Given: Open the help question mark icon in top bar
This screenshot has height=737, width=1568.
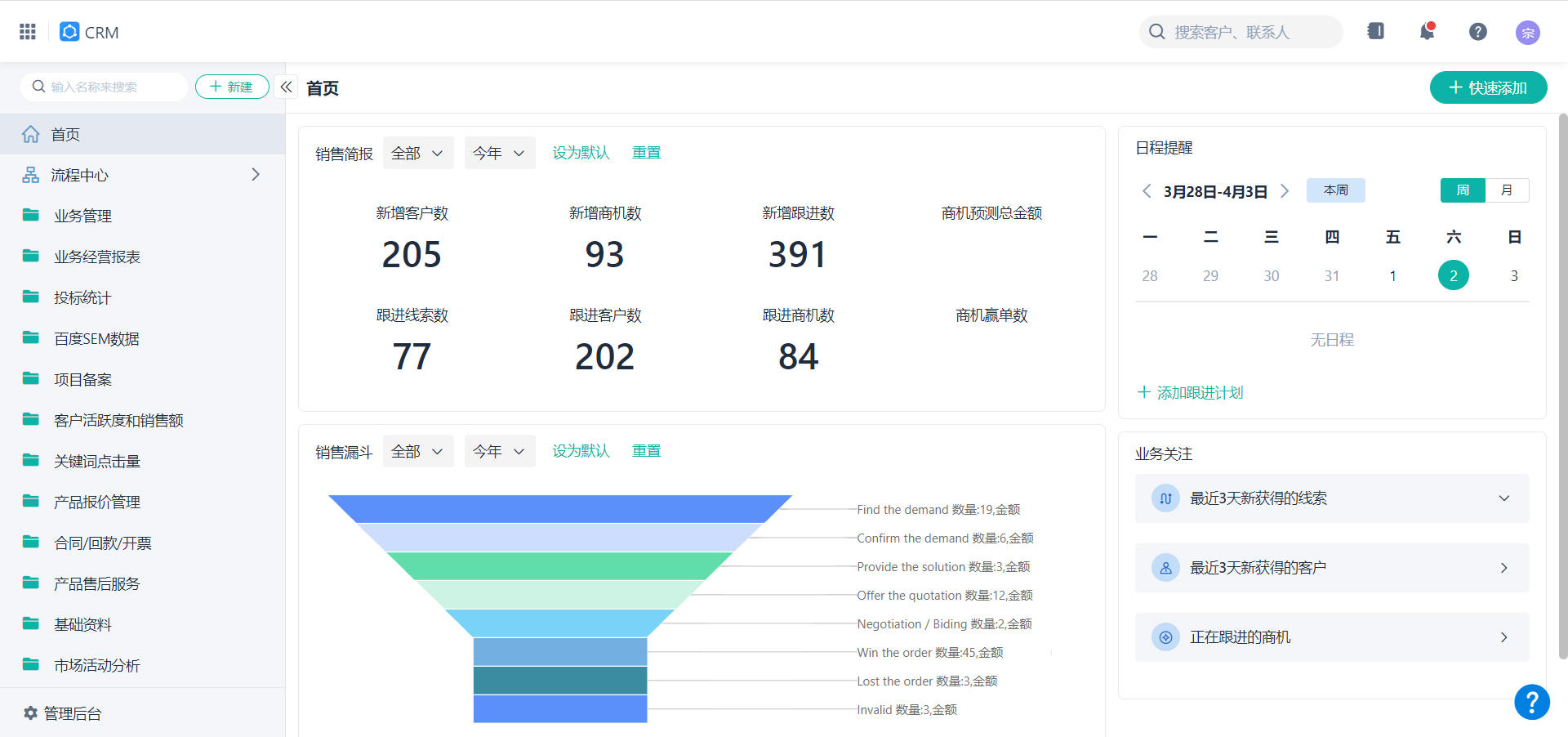Looking at the screenshot, I should coord(1478,32).
